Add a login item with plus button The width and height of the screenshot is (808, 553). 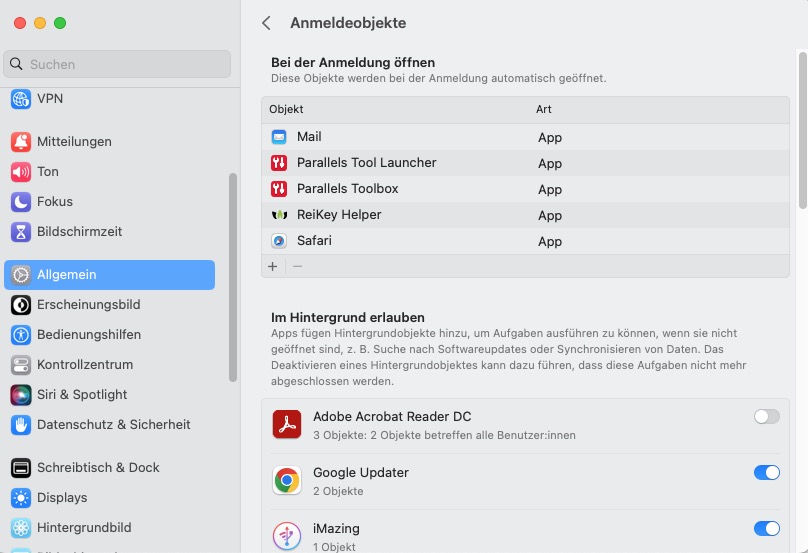click(x=273, y=266)
